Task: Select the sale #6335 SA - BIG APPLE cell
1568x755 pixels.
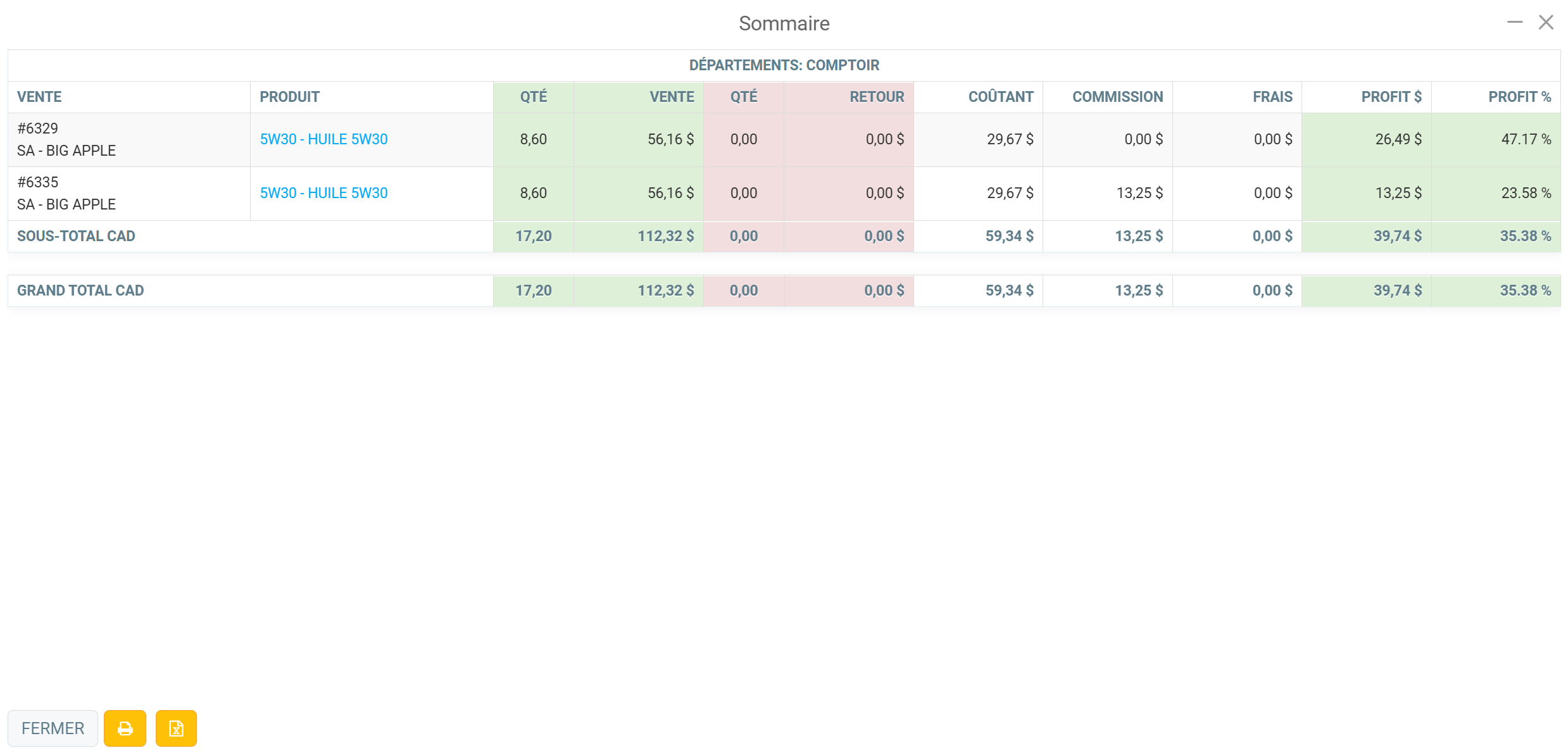Action: click(129, 194)
